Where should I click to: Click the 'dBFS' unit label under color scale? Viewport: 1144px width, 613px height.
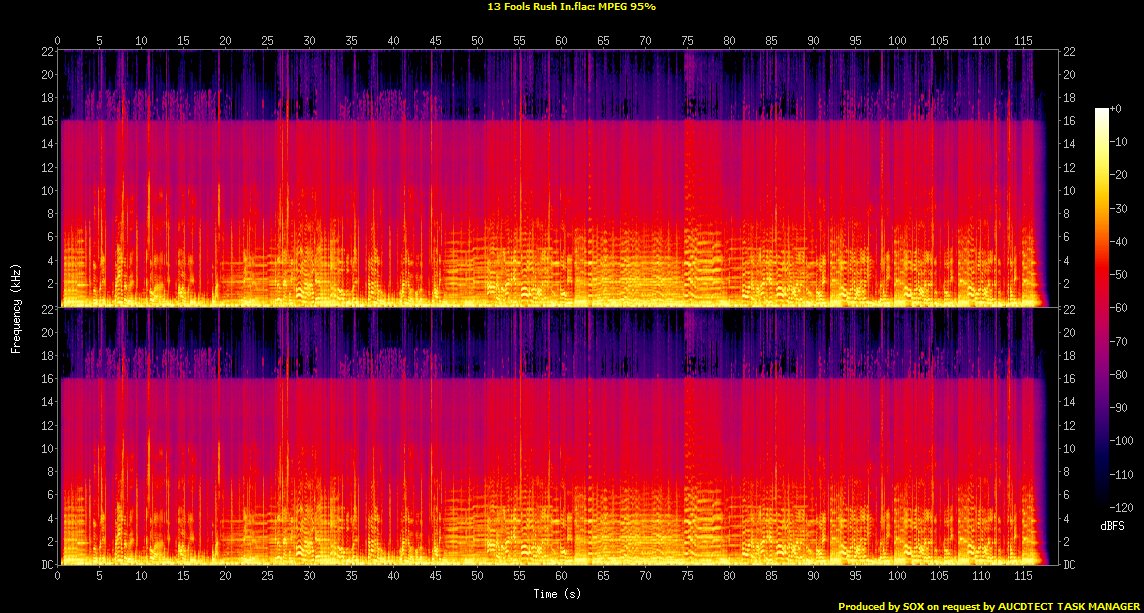(x=1113, y=525)
